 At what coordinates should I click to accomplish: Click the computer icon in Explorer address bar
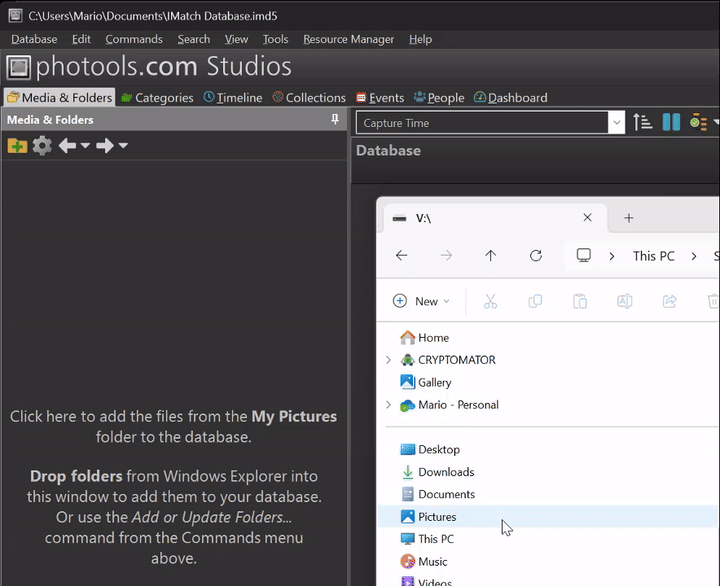point(584,255)
